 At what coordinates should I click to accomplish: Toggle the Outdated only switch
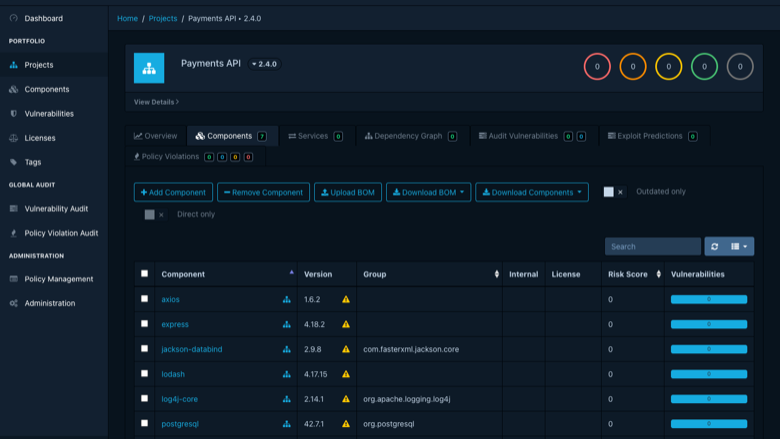[x=614, y=192]
